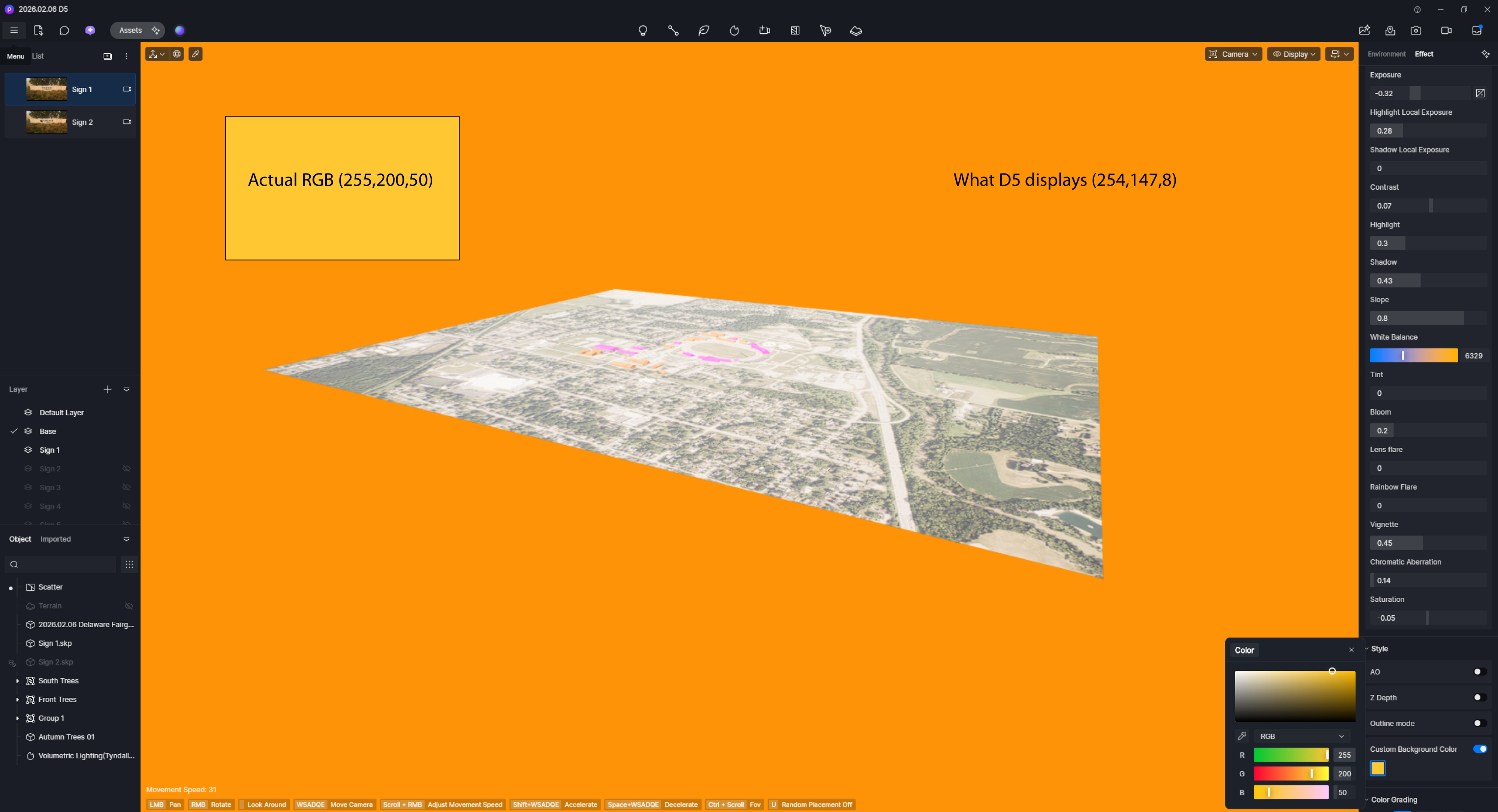Select the Sign 2 scene thumbnail
The height and width of the screenshot is (812, 1498).
coord(46,122)
